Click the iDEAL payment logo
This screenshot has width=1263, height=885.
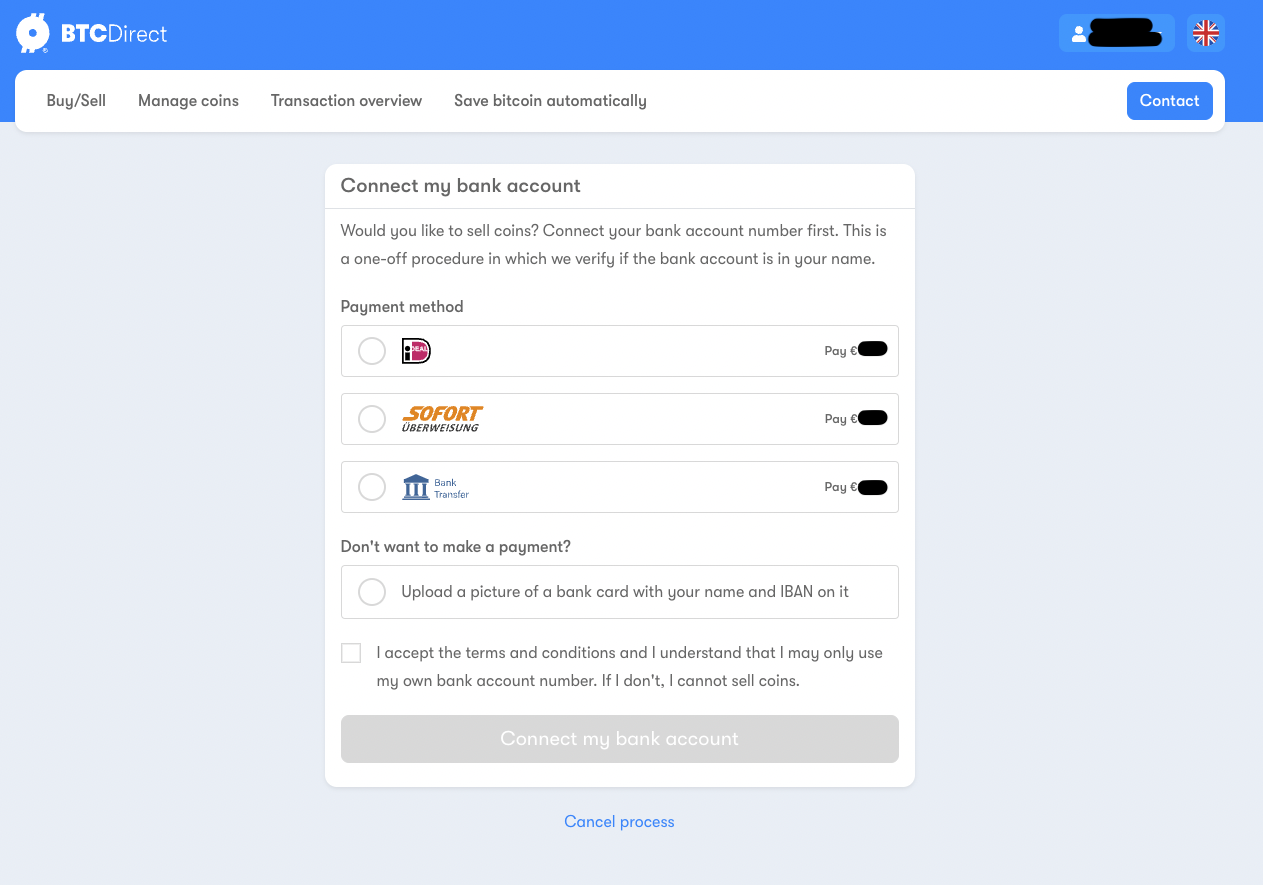(416, 351)
